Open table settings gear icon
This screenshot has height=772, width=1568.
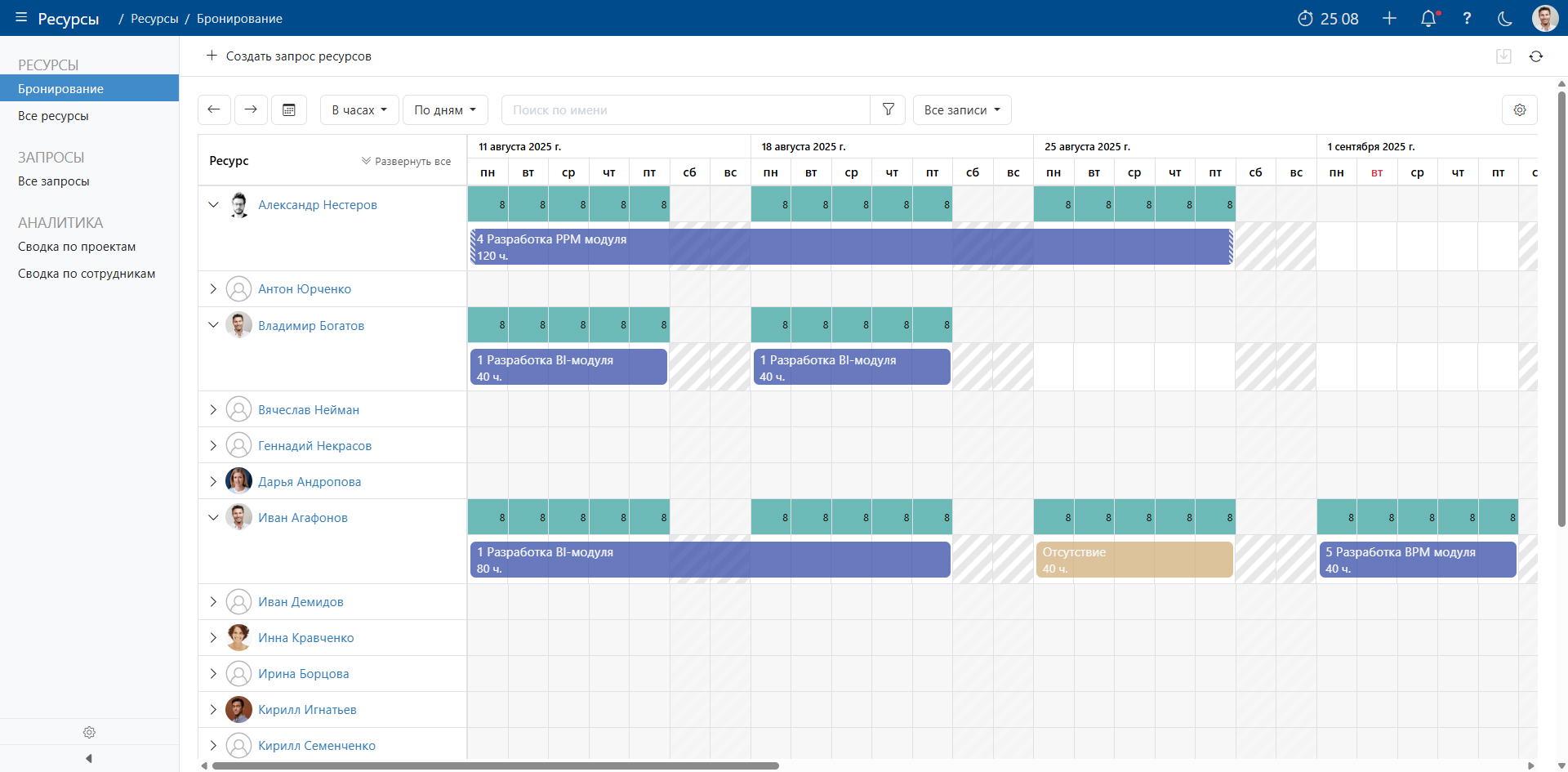[x=1519, y=110]
